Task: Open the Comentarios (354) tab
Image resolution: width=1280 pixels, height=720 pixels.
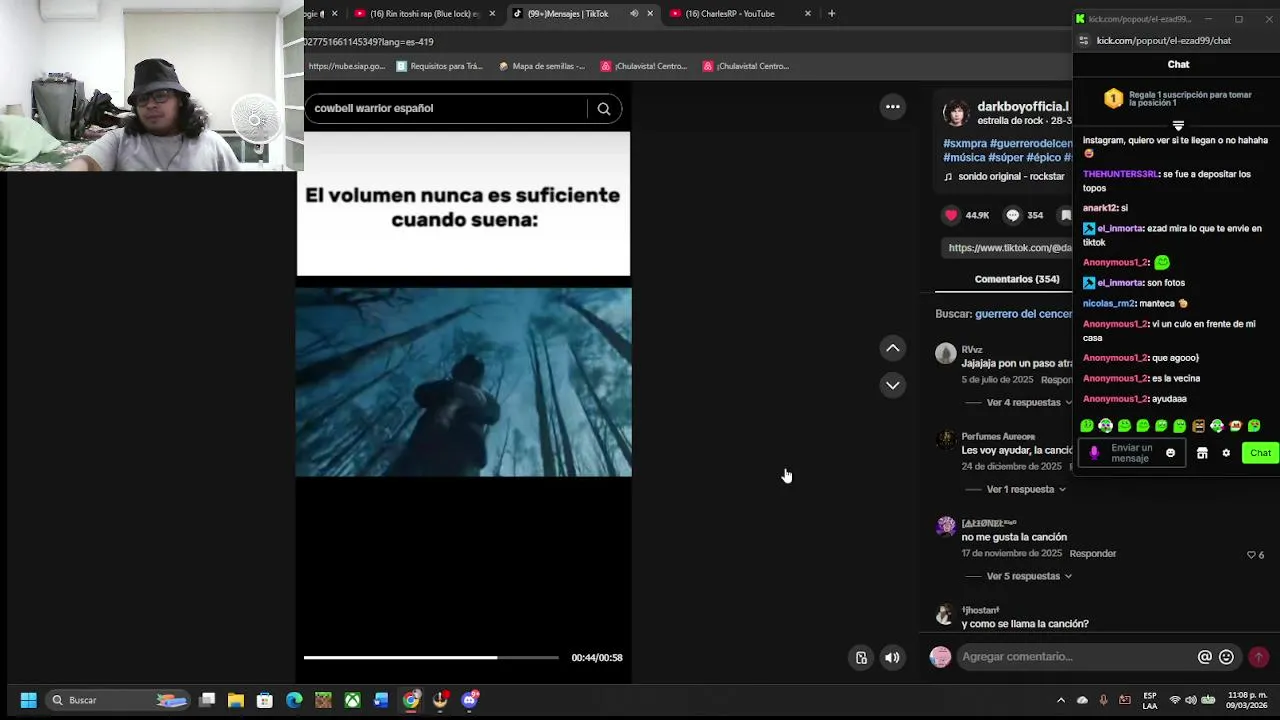Action: coord(1017,279)
